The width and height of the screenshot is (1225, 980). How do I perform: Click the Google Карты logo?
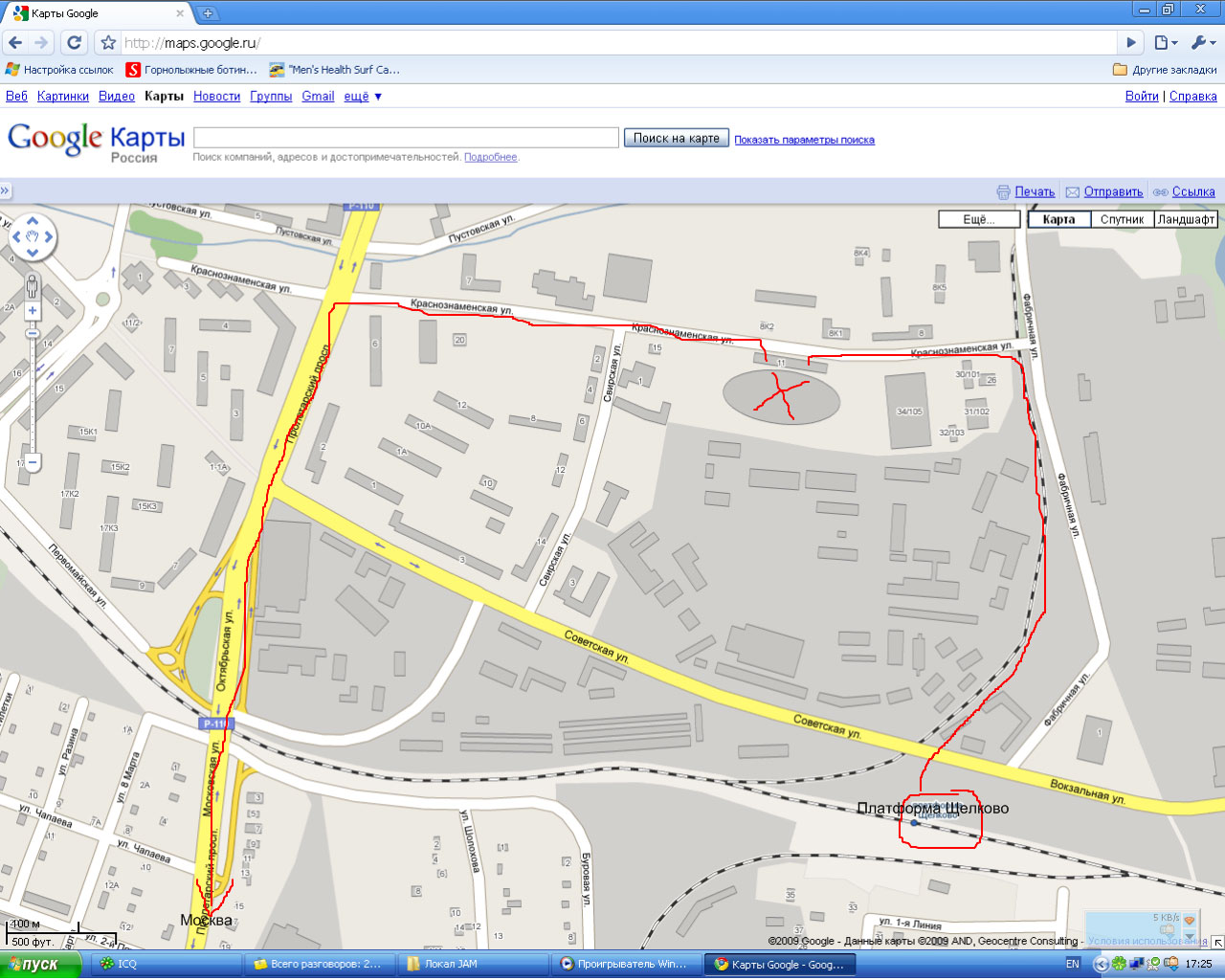pos(96,142)
